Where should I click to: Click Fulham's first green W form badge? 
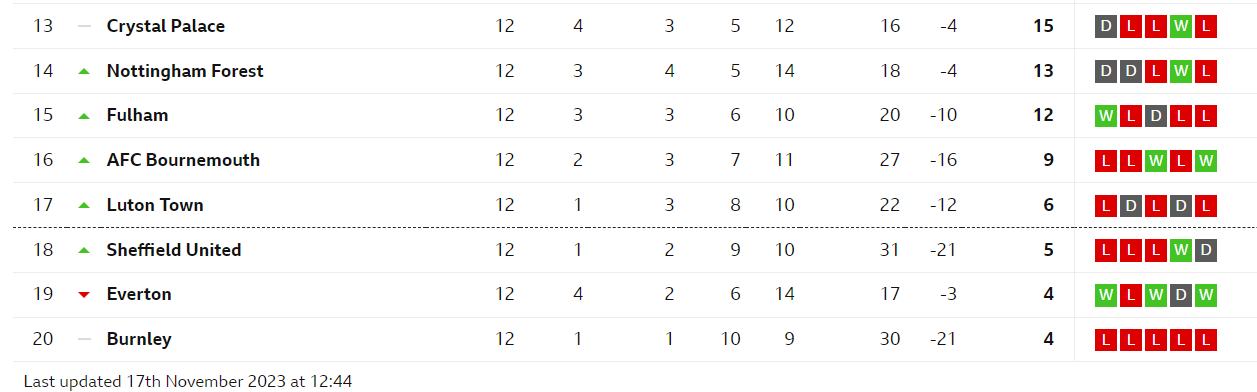1106,116
